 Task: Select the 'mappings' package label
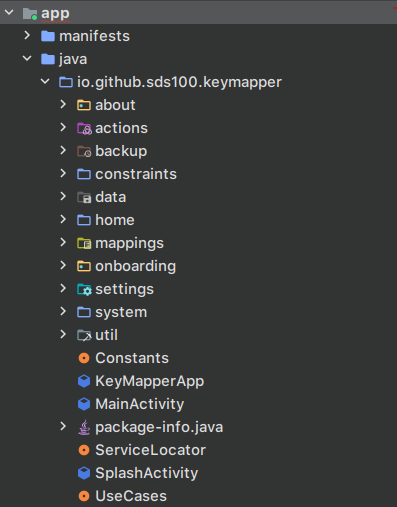click(130, 243)
